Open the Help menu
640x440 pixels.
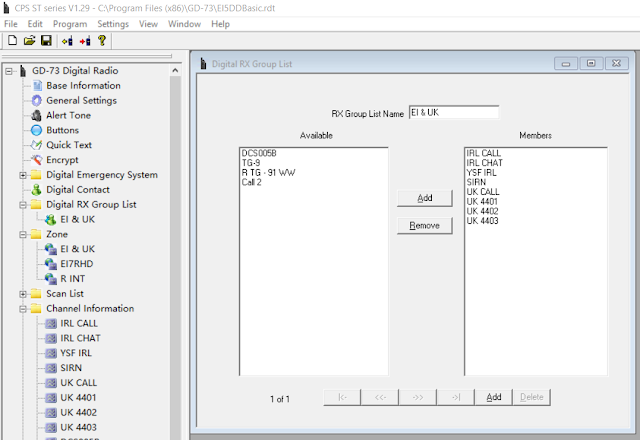pos(220,24)
